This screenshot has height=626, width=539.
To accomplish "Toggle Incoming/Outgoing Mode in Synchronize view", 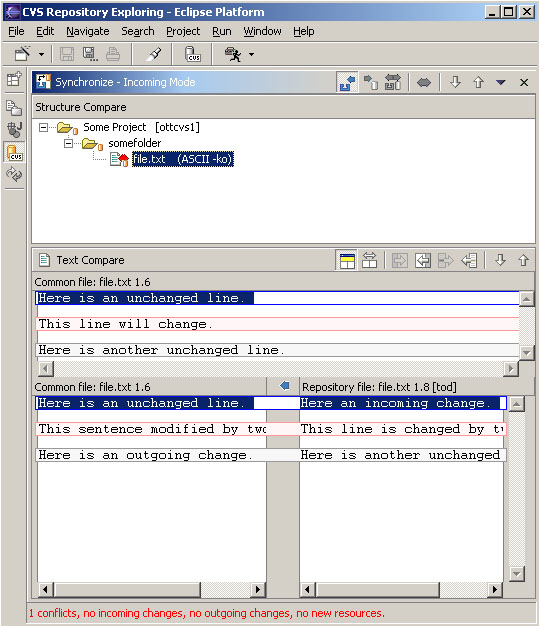I will click(x=393, y=82).
